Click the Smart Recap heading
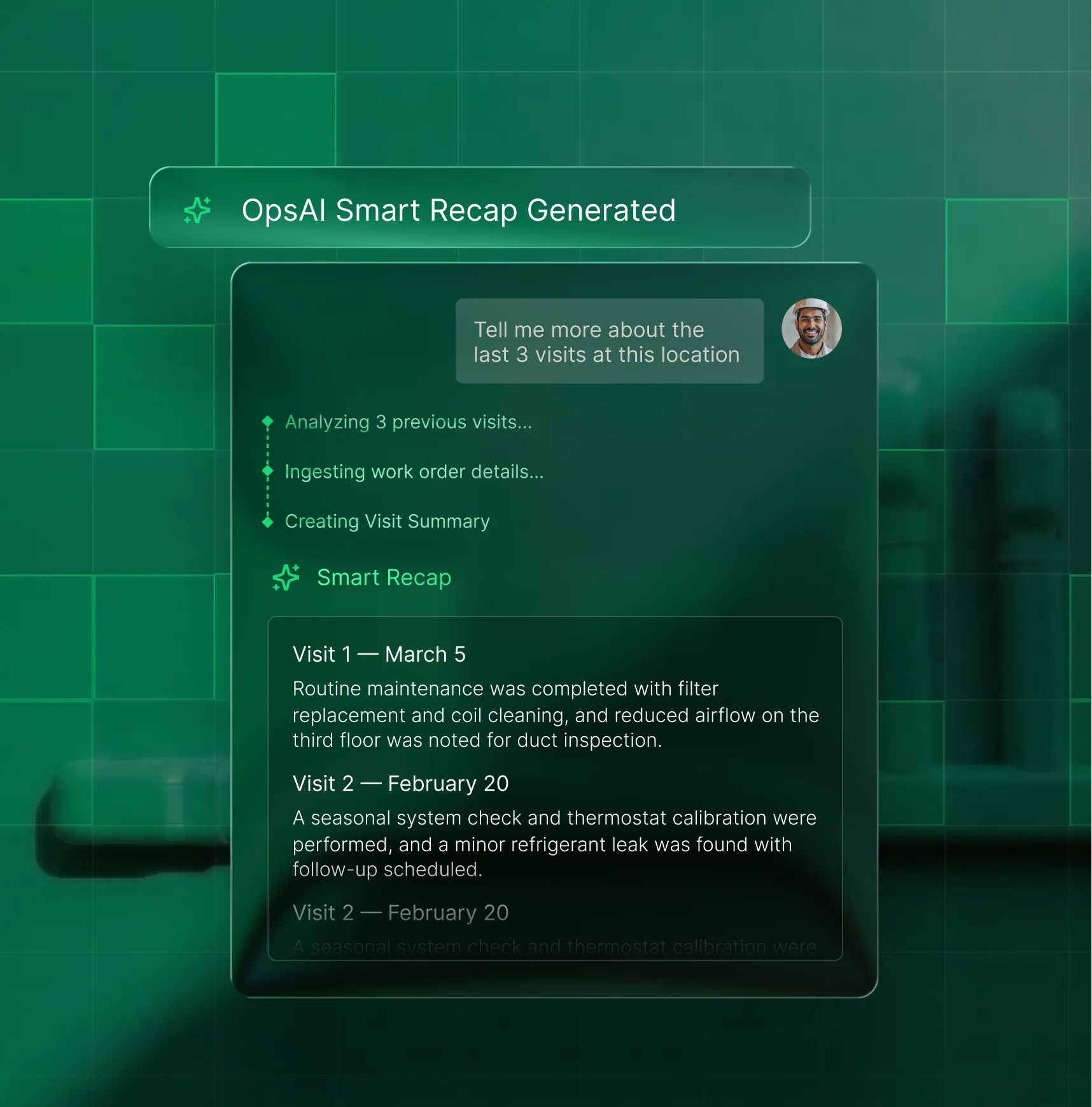 coord(384,577)
